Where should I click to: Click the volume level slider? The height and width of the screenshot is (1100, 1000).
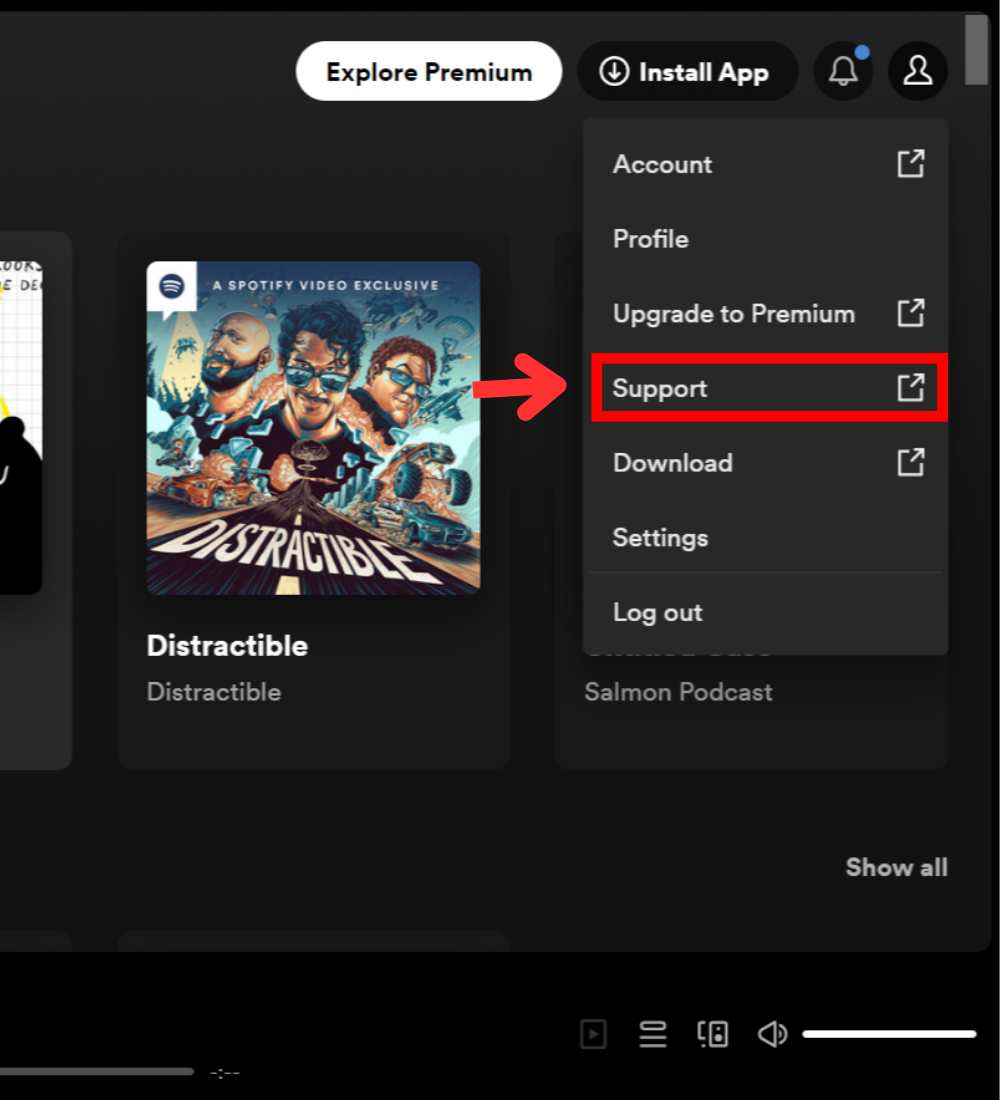click(889, 1034)
